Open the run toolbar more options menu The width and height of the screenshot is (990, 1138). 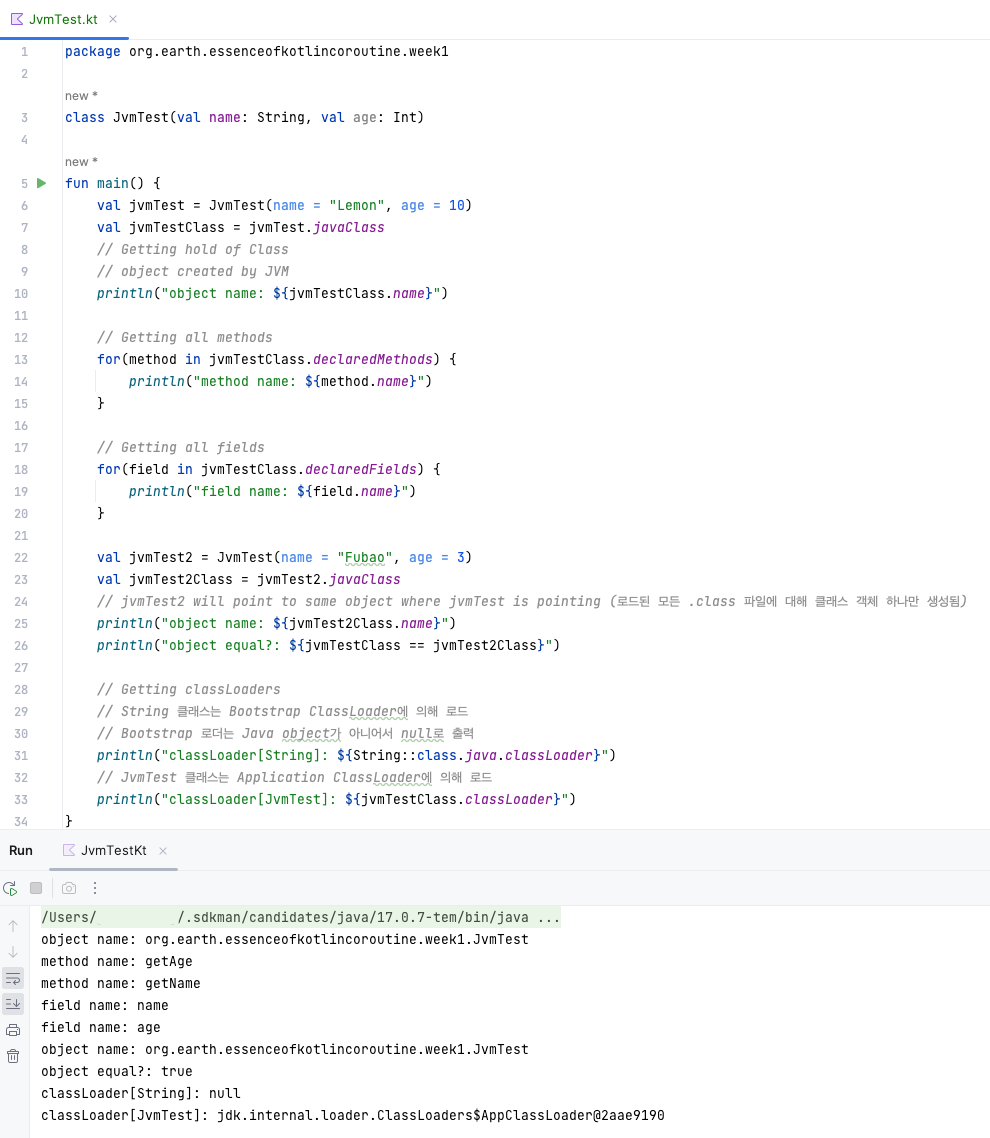(x=95, y=888)
